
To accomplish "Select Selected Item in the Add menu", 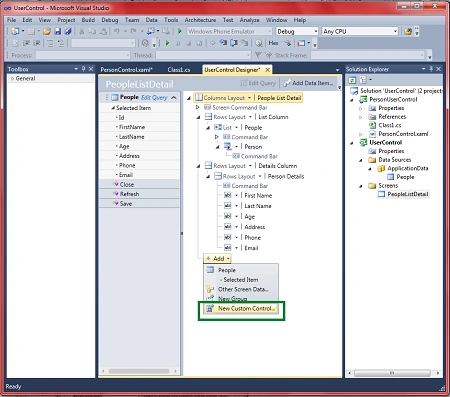I will point(241,280).
